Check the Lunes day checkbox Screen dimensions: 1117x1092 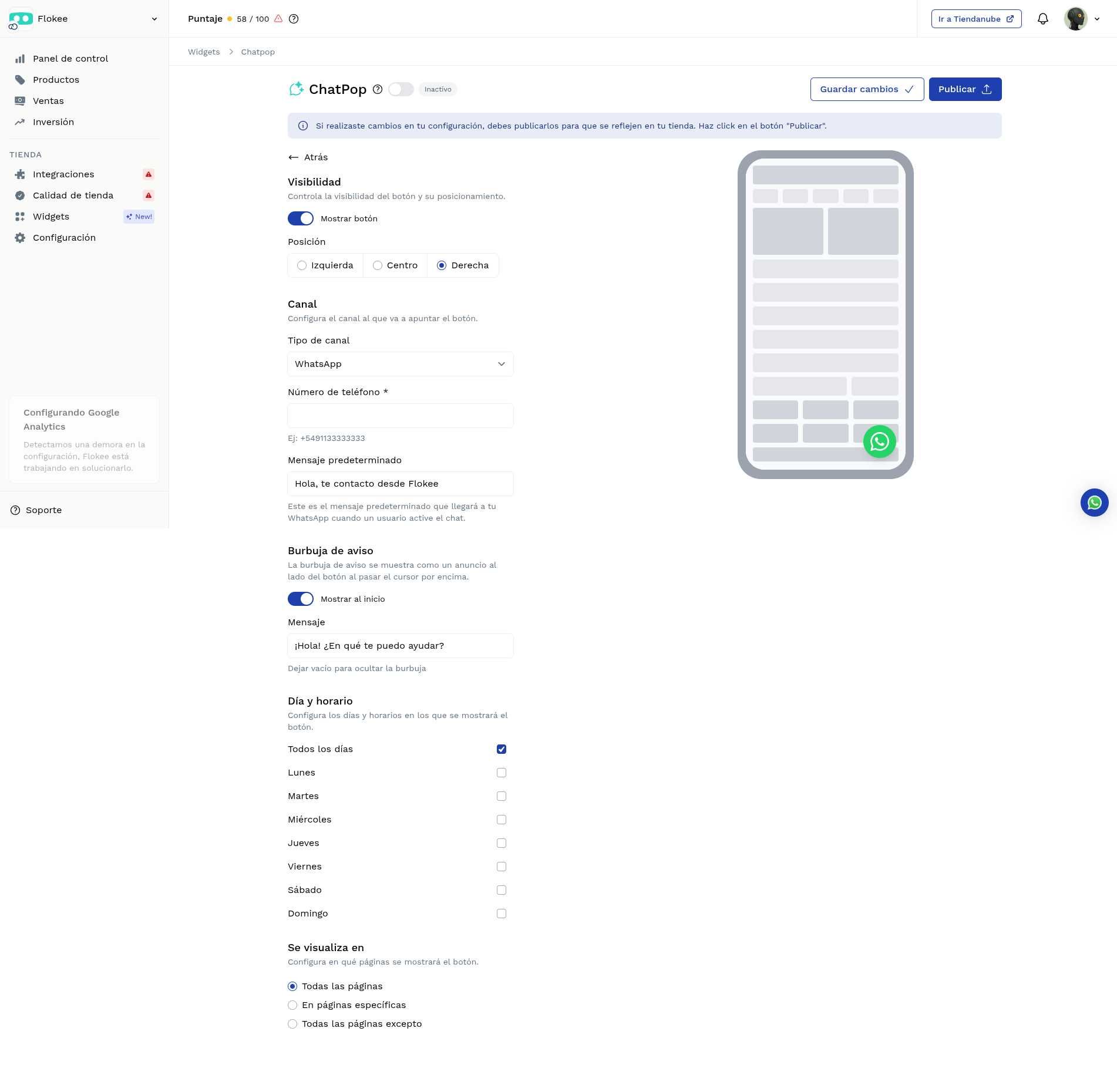501,773
